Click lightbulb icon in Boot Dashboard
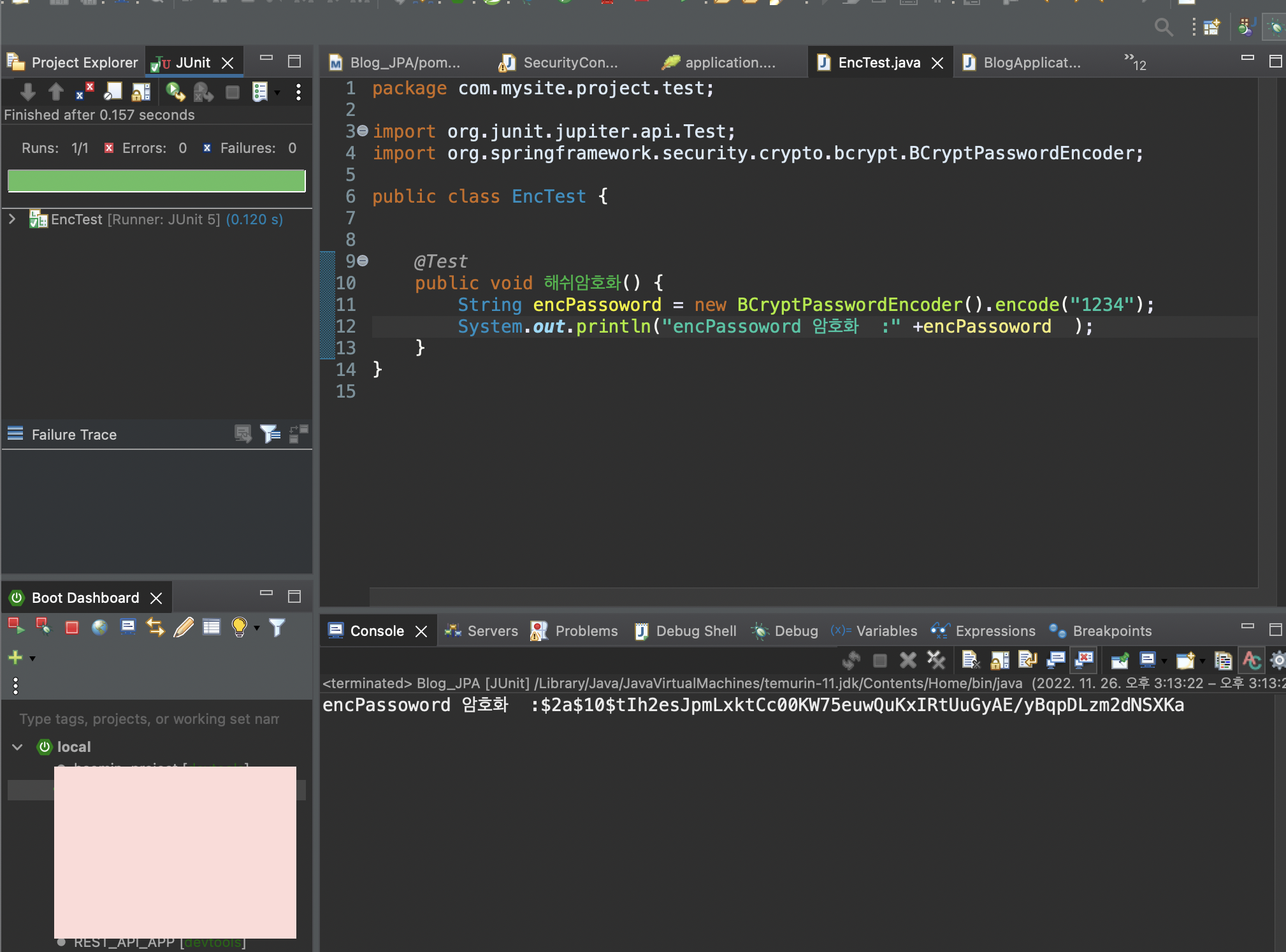Screen dimensions: 1286x952 [240, 627]
